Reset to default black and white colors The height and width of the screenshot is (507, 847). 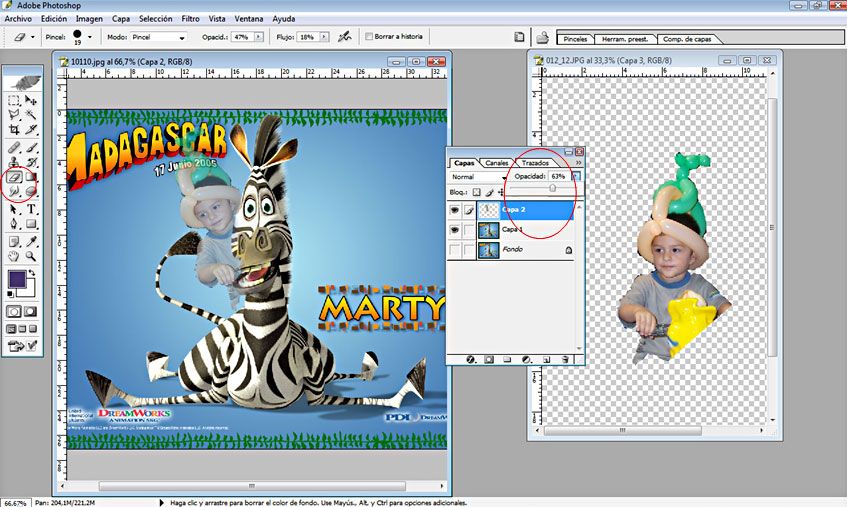pos(10,294)
